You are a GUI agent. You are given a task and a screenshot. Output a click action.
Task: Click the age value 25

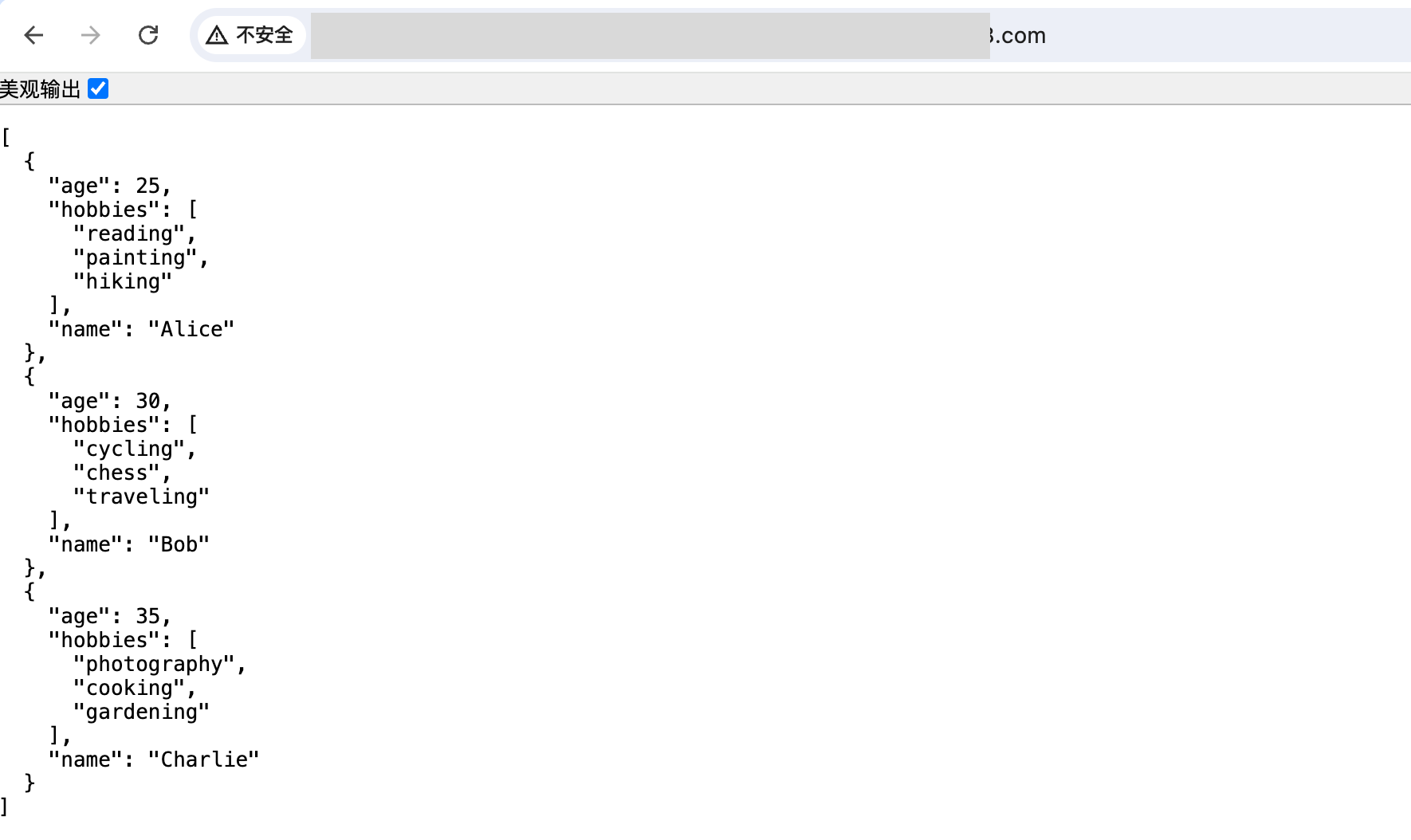point(147,186)
